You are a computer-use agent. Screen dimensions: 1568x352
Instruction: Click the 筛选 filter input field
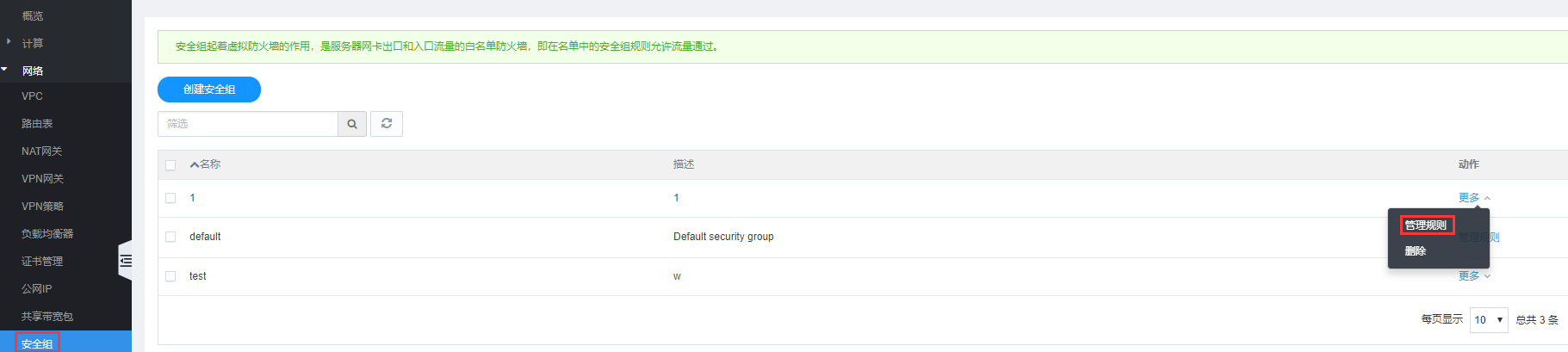coord(248,124)
